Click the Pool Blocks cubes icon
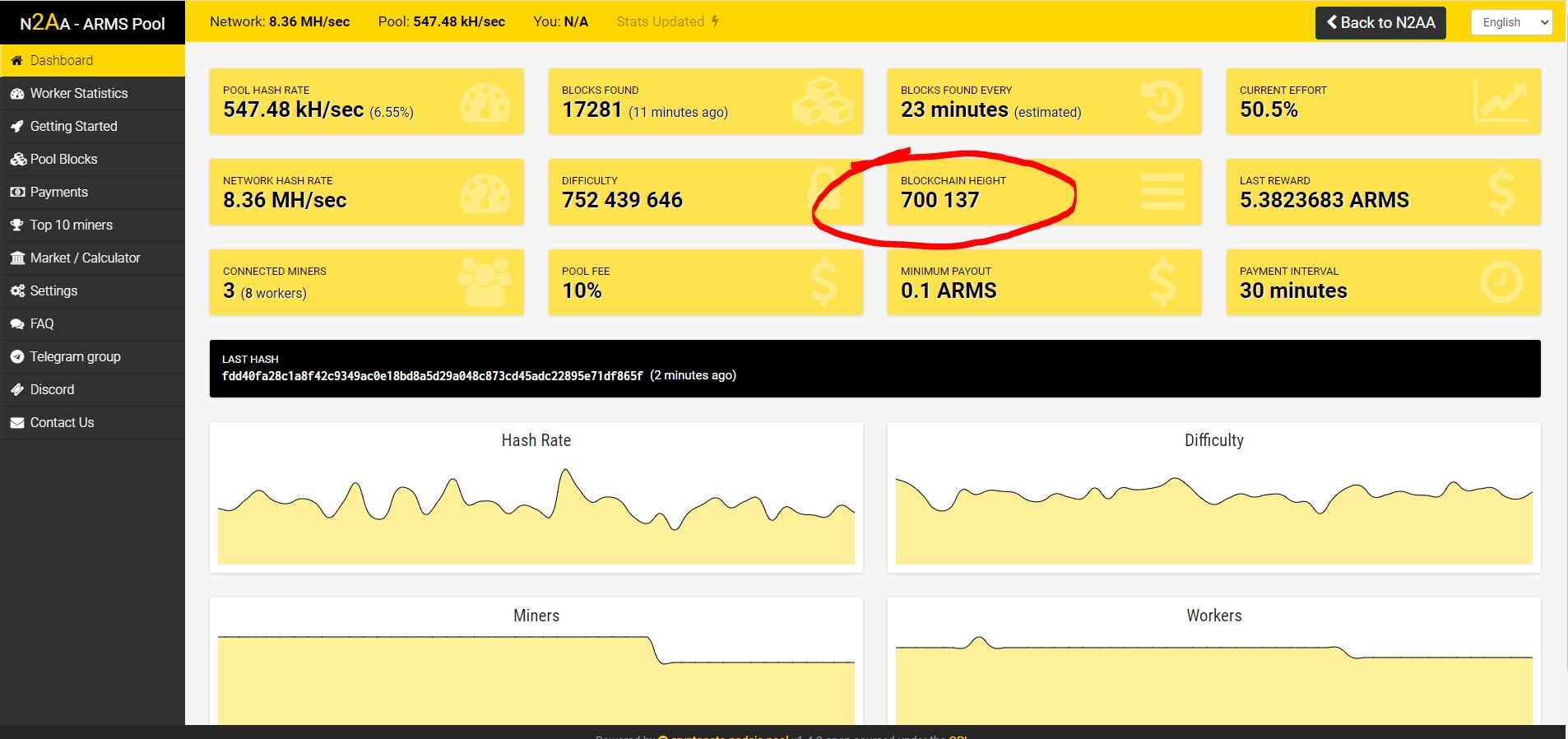Image resolution: width=1568 pixels, height=739 pixels. tap(18, 160)
